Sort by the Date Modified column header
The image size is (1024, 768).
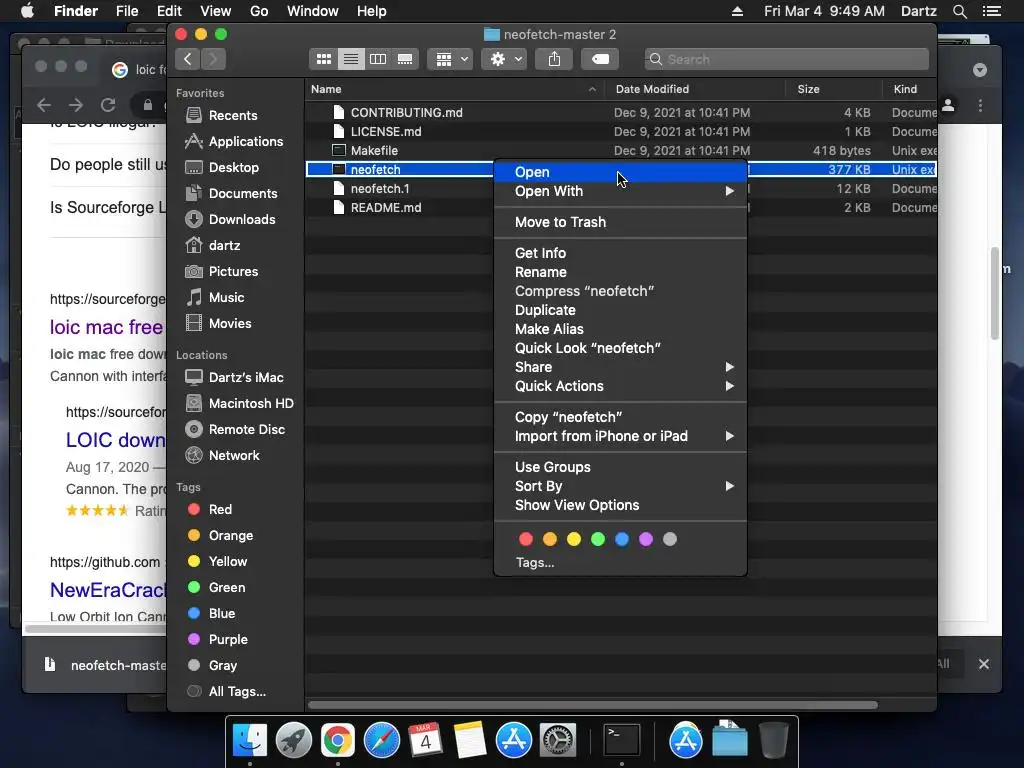pos(694,89)
